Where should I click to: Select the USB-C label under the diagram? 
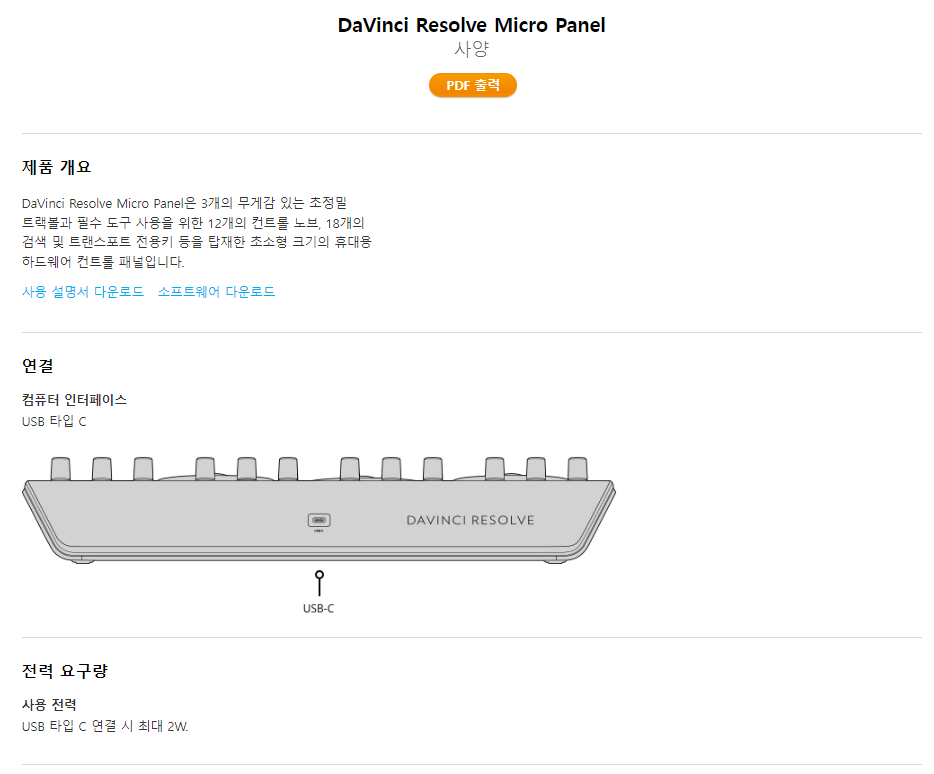tap(318, 608)
